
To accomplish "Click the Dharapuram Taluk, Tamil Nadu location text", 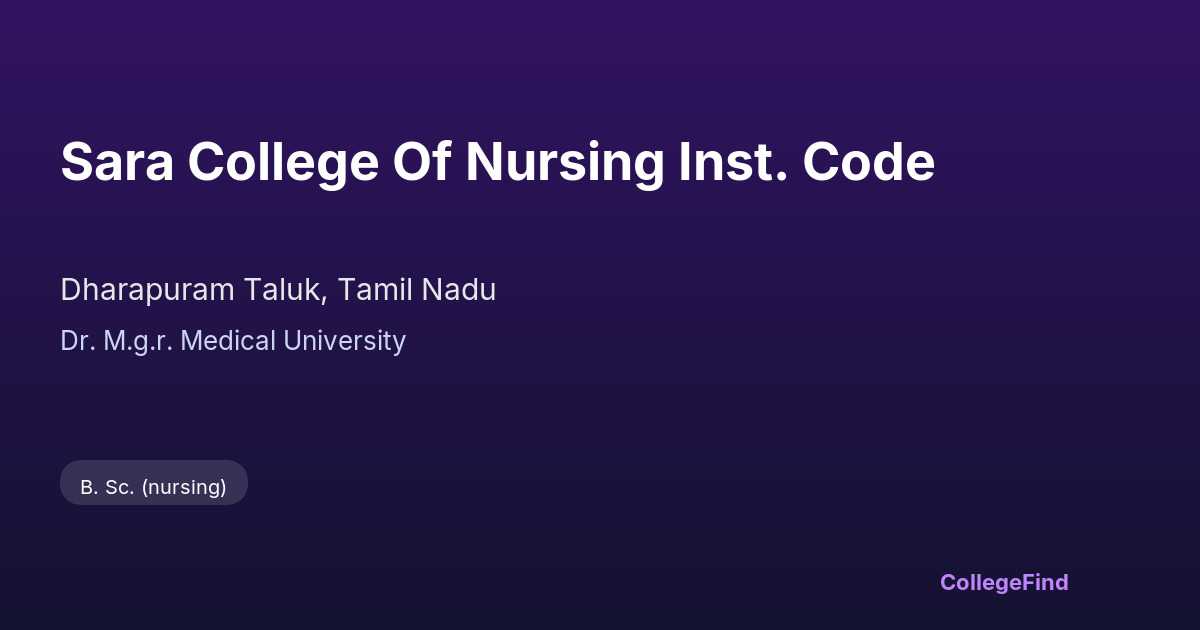I will tap(278, 290).
